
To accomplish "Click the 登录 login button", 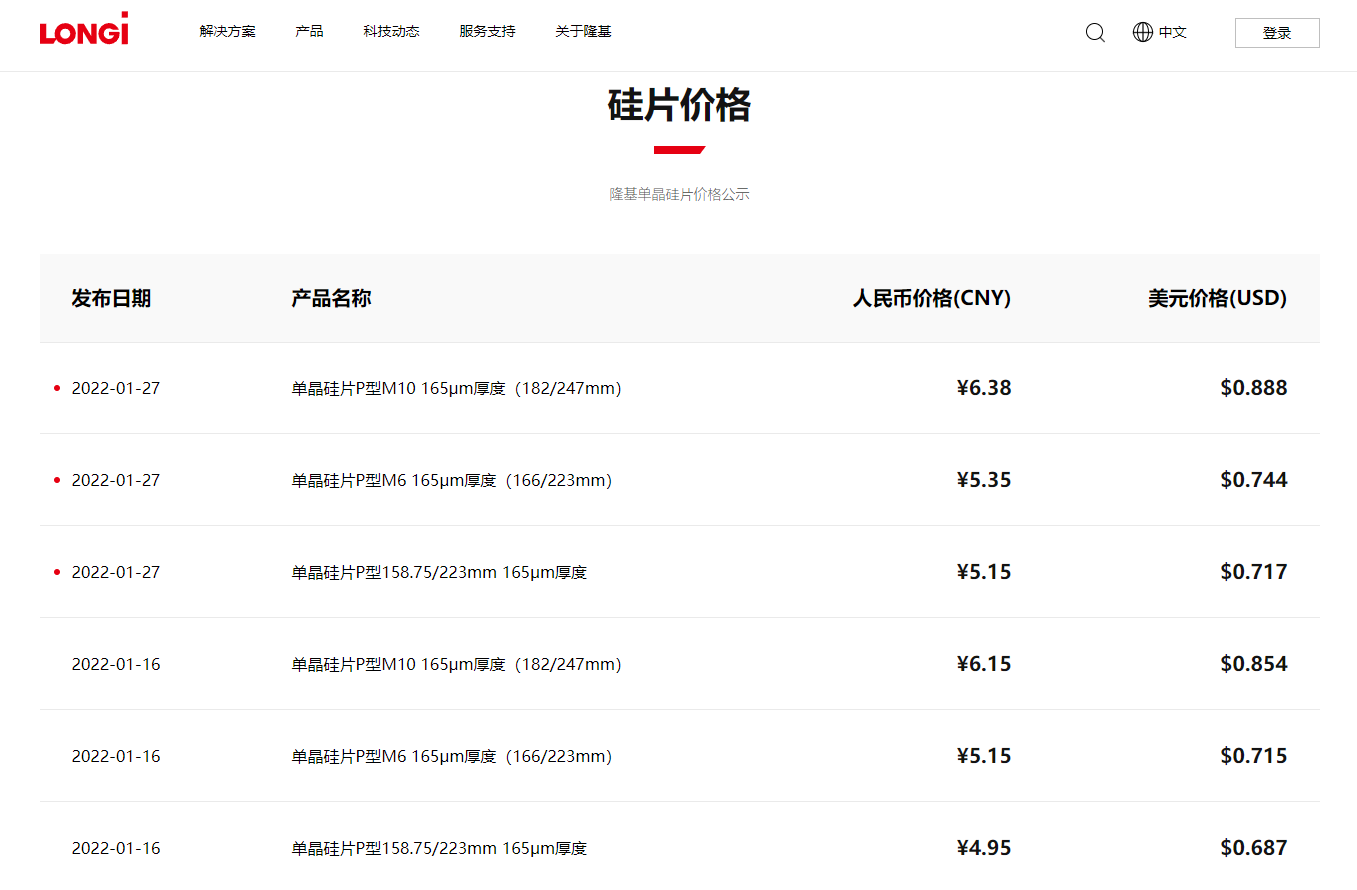I will click(1276, 33).
